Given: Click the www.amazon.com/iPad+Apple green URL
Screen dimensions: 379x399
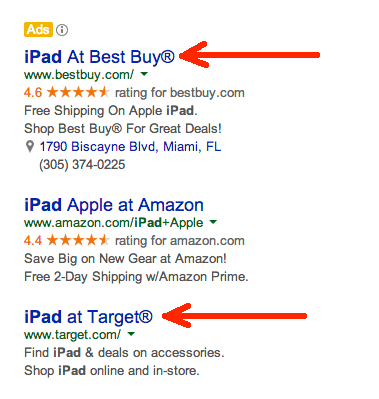Looking at the screenshot, I should pos(114,223).
